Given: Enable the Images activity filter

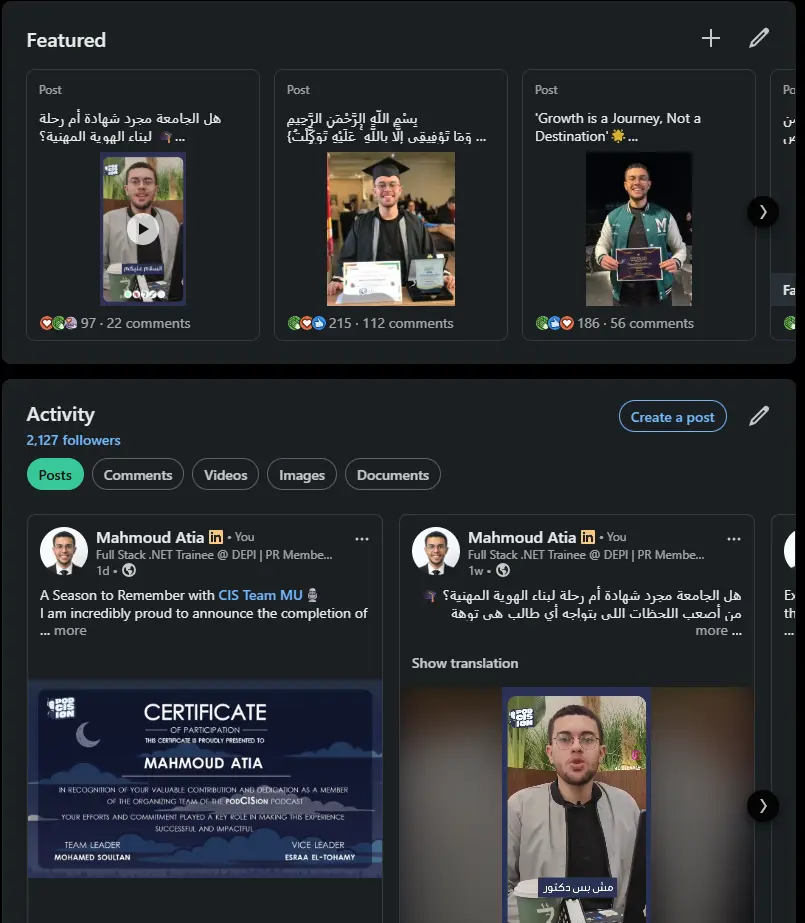Looking at the screenshot, I should [x=301, y=474].
